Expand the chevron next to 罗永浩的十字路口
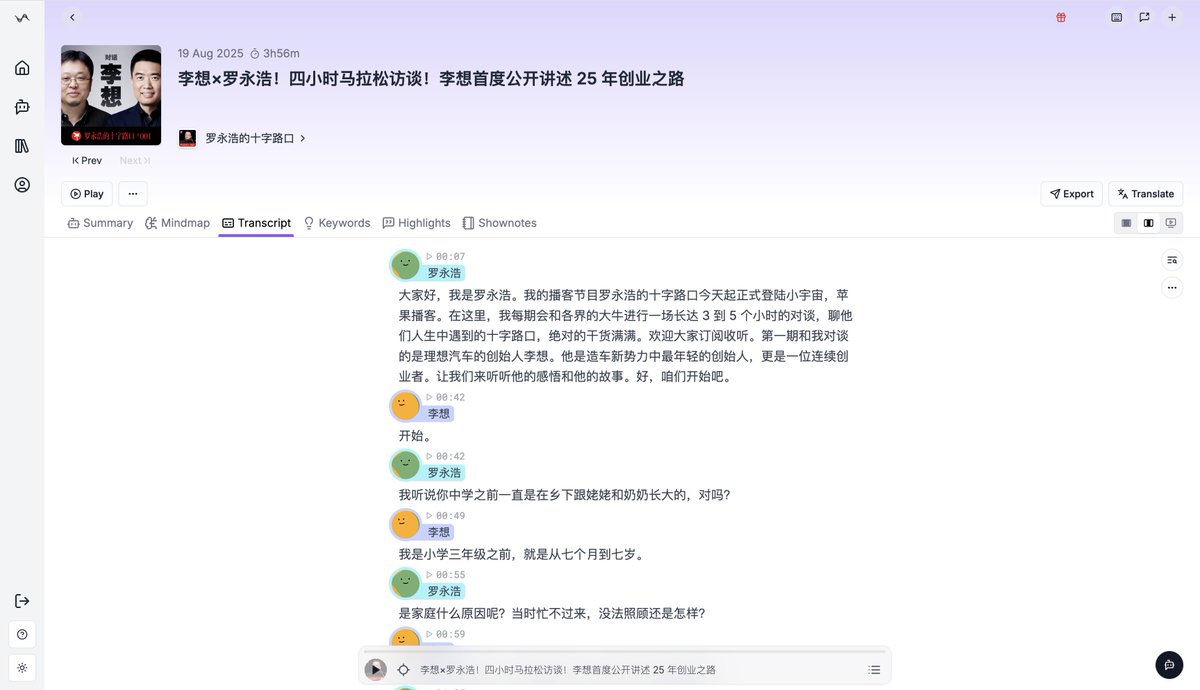The image size is (1200, 690). 303,138
